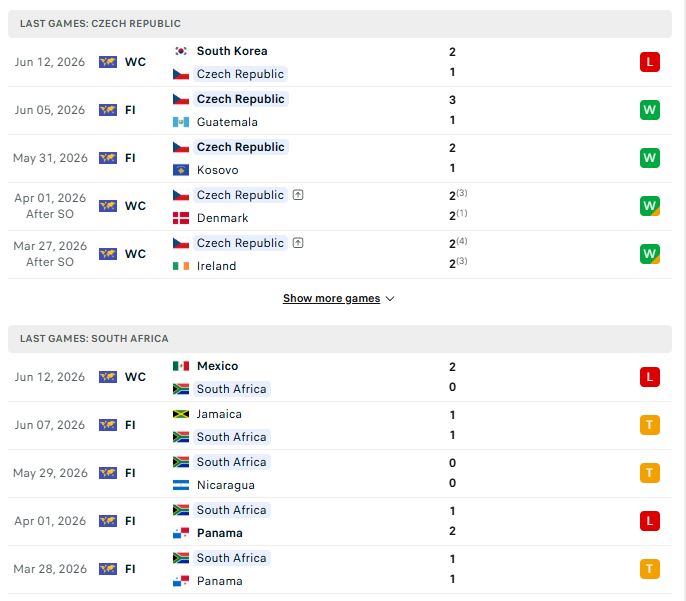Open the Last Games: Czech Republic header

point(340,24)
